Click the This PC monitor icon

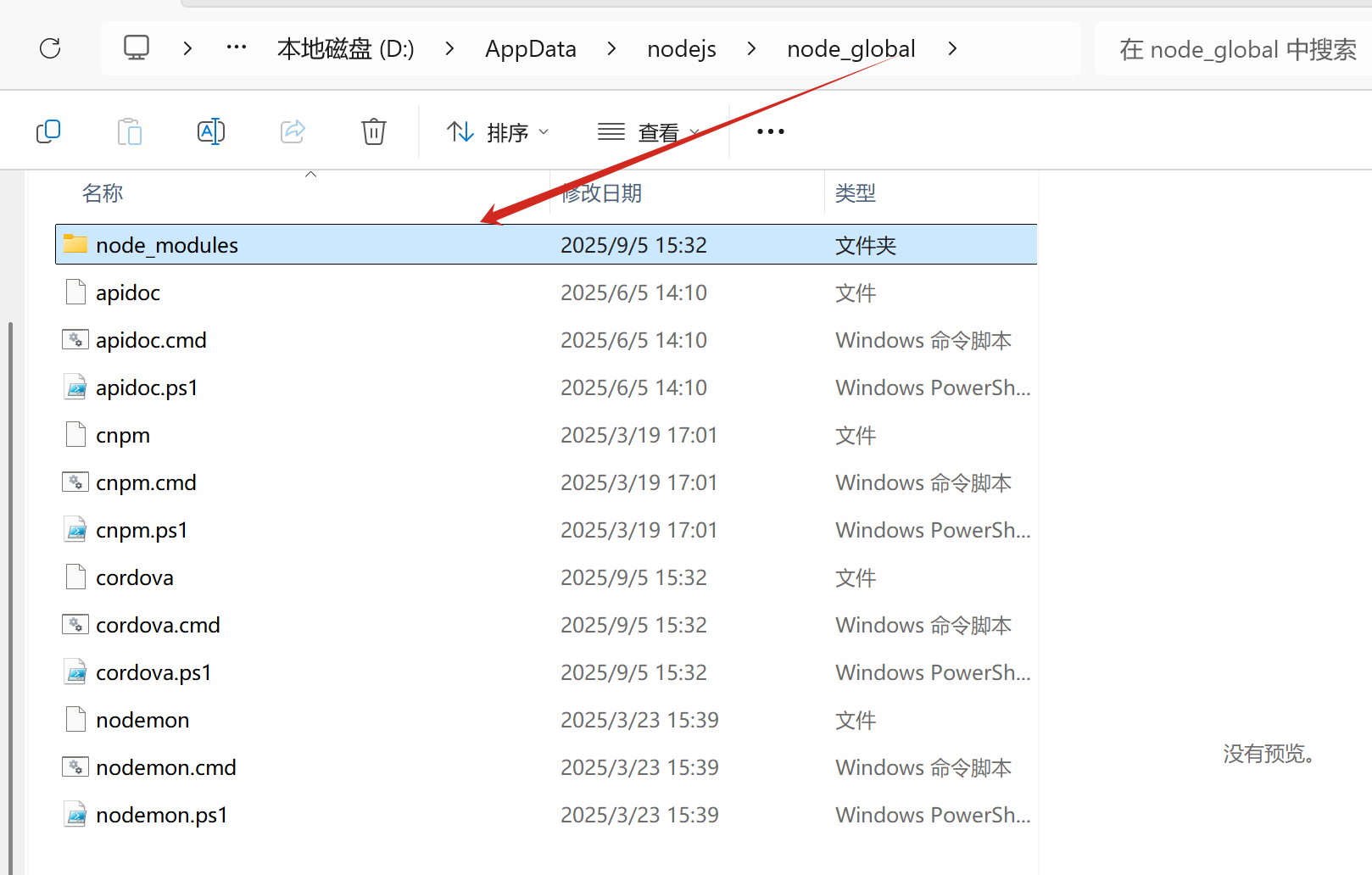pyautogui.click(x=137, y=48)
